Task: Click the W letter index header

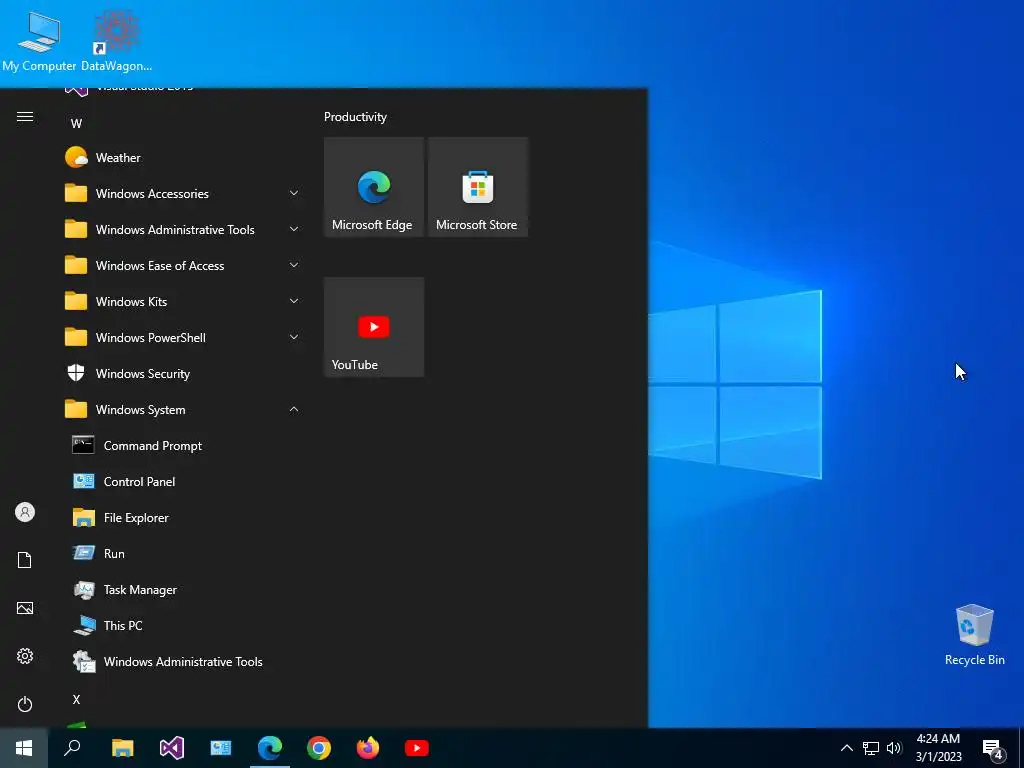Action: pyautogui.click(x=76, y=123)
